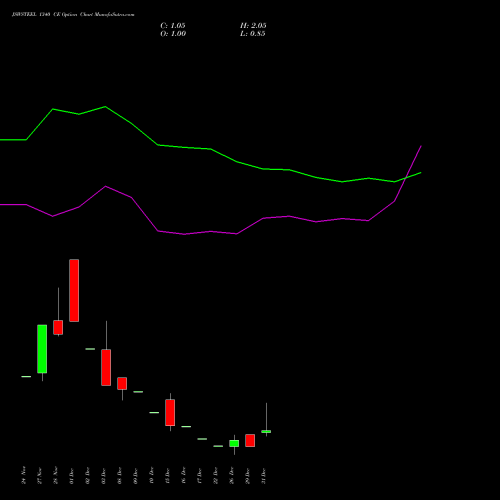Image resolution: width=500 pixels, height=500 pixels.
Task: Click the tallest red candle above 01 Dec
Action: 74,290
